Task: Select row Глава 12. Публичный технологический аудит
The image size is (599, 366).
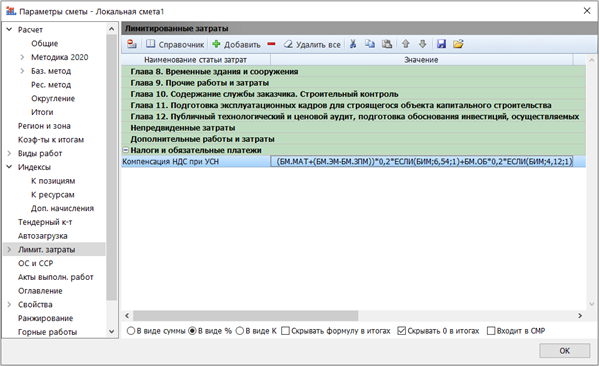Action: coord(353,117)
